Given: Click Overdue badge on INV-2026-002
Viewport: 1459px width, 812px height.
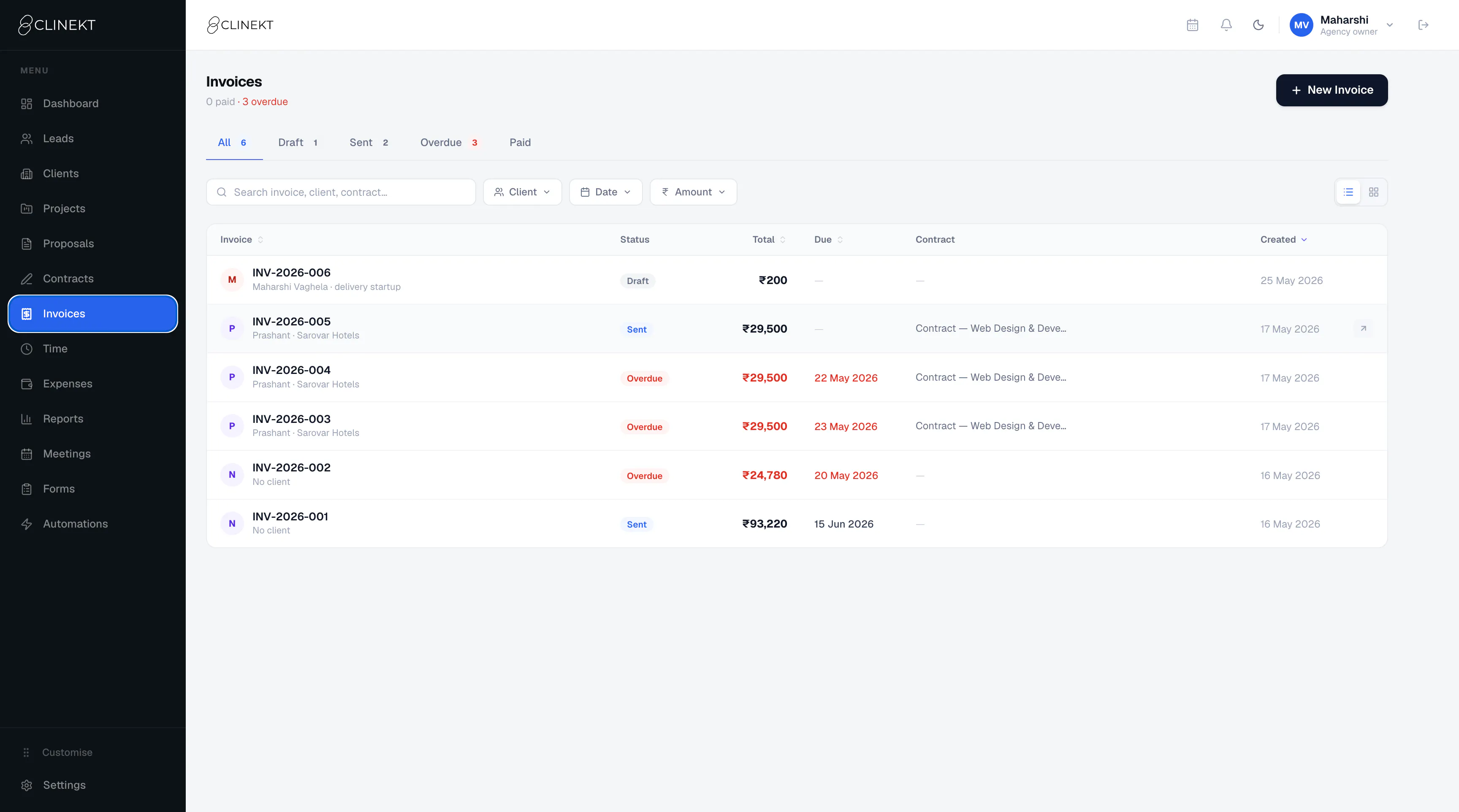Looking at the screenshot, I should pos(645,476).
